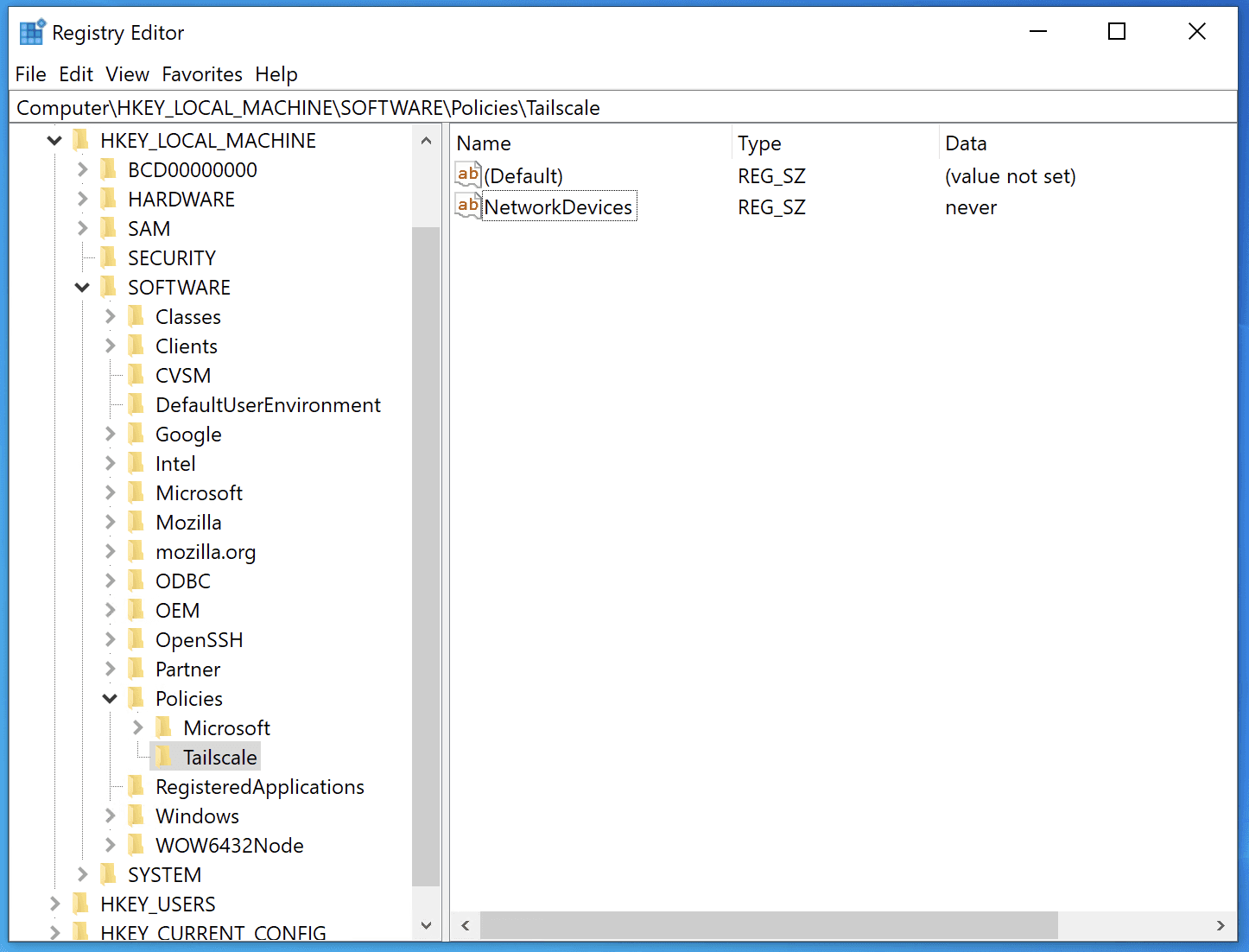Select the Microsoft key under Policies
The width and height of the screenshot is (1249, 952).
tap(226, 727)
